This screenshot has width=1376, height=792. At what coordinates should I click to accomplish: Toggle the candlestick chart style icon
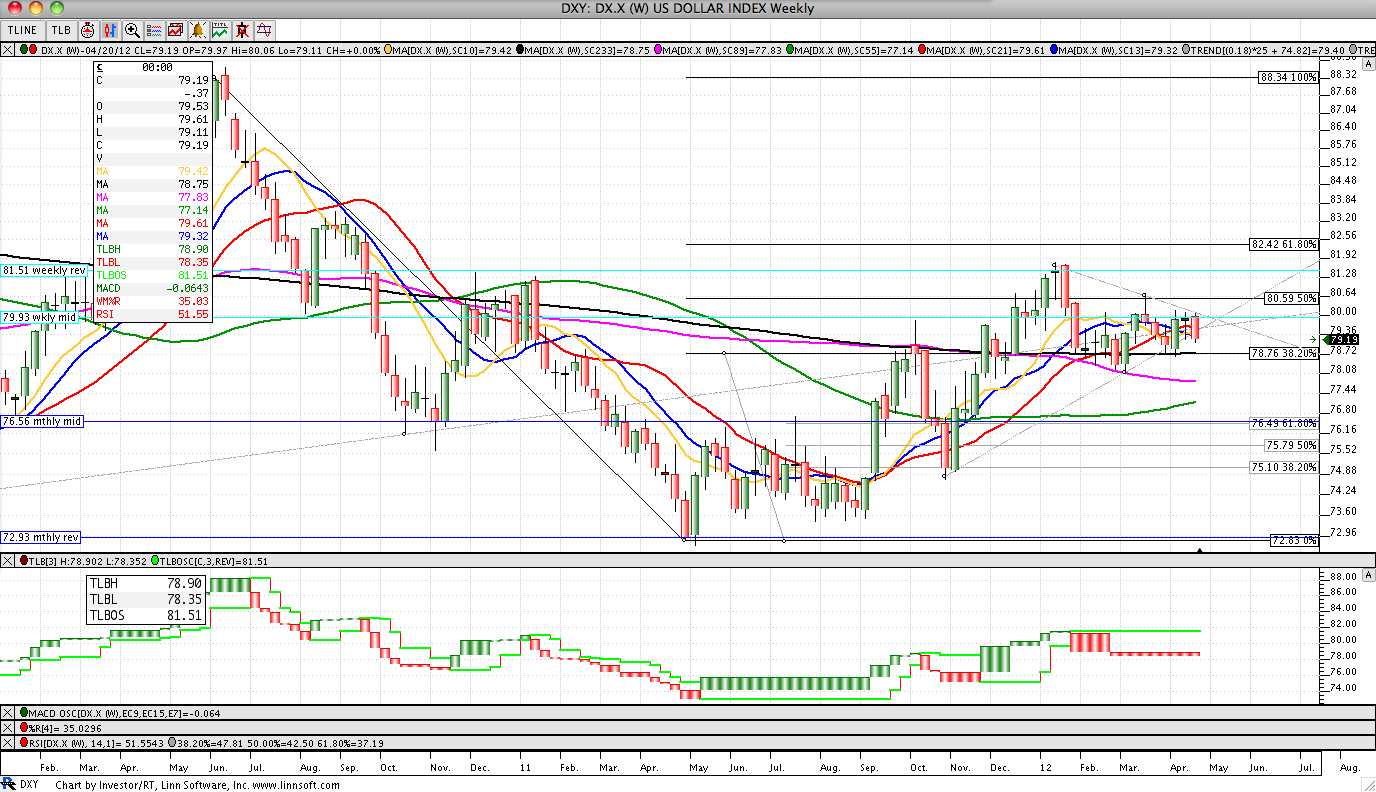click(x=109, y=31)
